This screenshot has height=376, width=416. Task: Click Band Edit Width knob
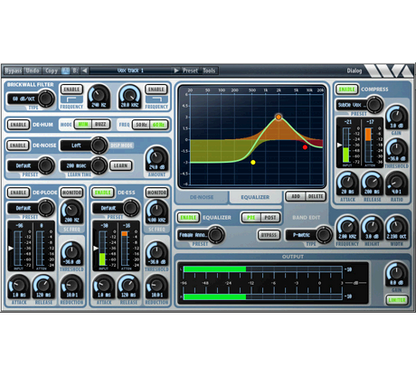pyautogui.click(x=397, y=228)
